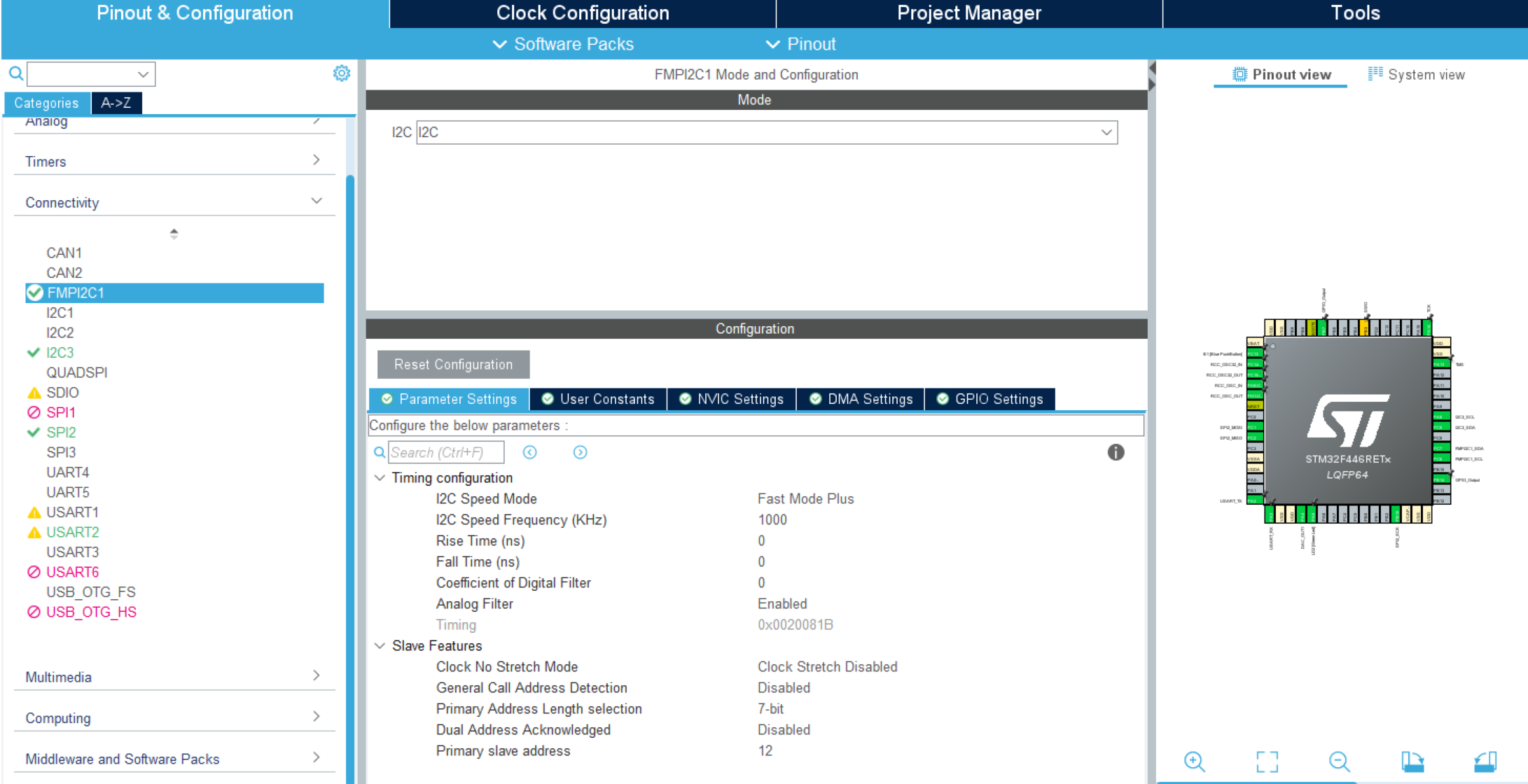Collapse the Connectivity category
Image resolution: width=1528 pixels, height=784 pixels.
pyautogui.click(x=317, y=200)
